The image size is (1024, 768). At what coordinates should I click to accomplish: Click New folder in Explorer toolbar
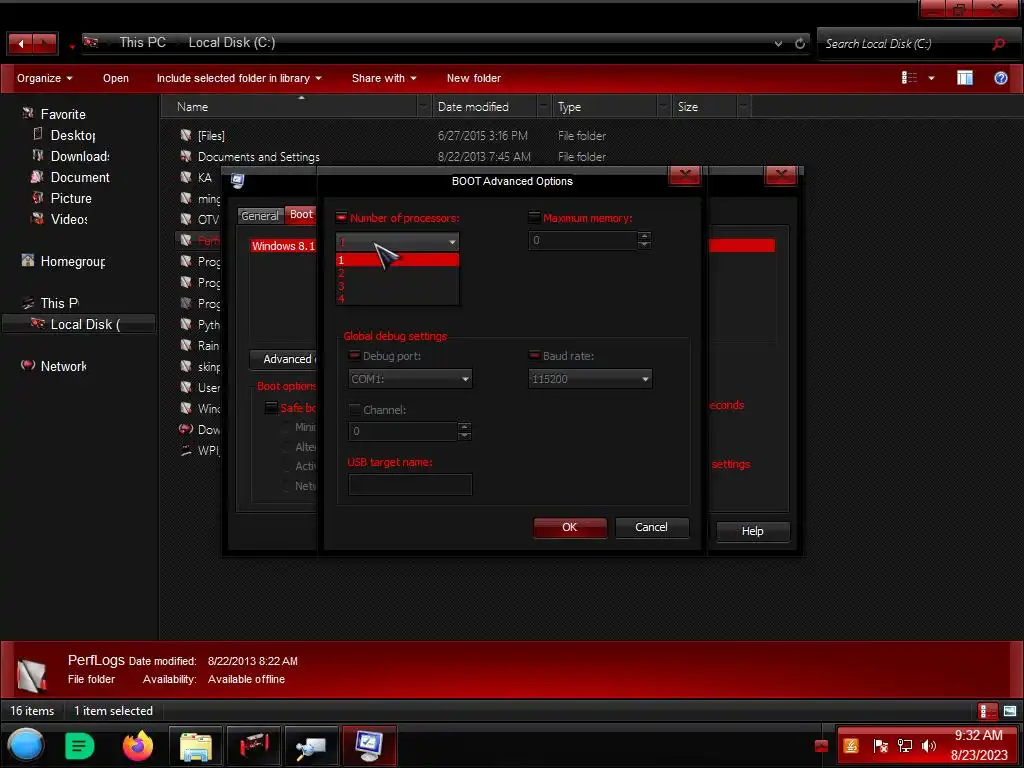coord(473,78)
